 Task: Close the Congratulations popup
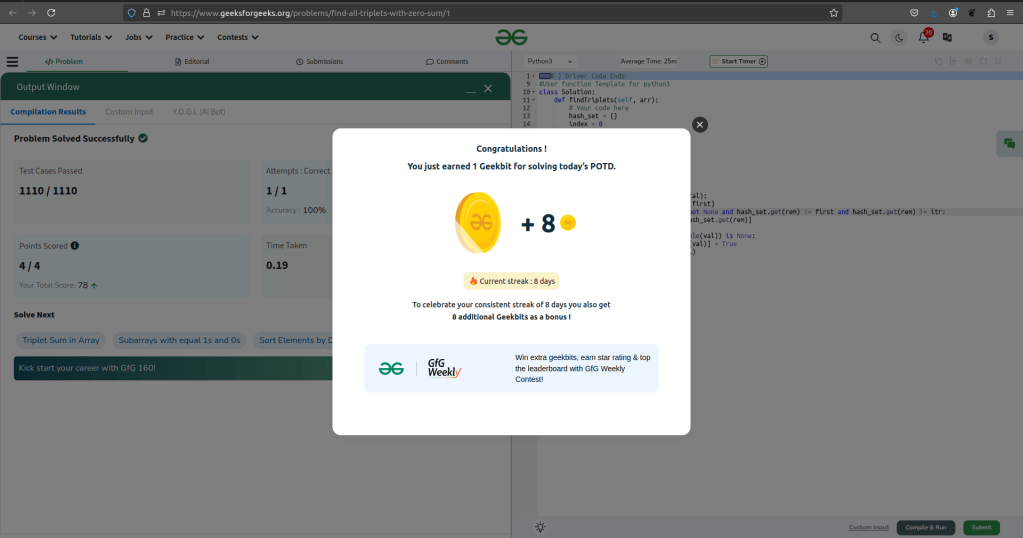pos(700,124)
